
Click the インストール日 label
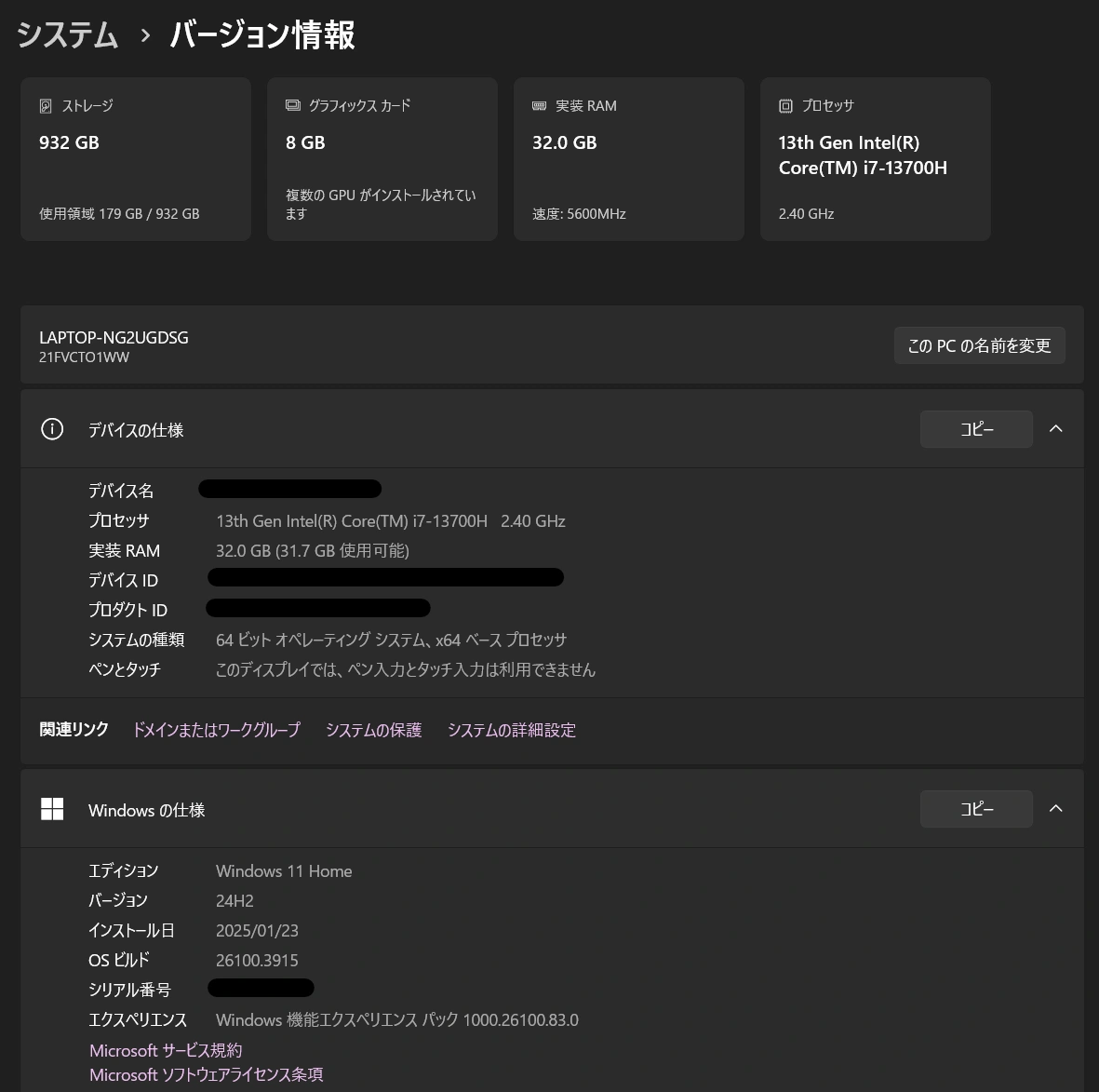click(131, 930)
